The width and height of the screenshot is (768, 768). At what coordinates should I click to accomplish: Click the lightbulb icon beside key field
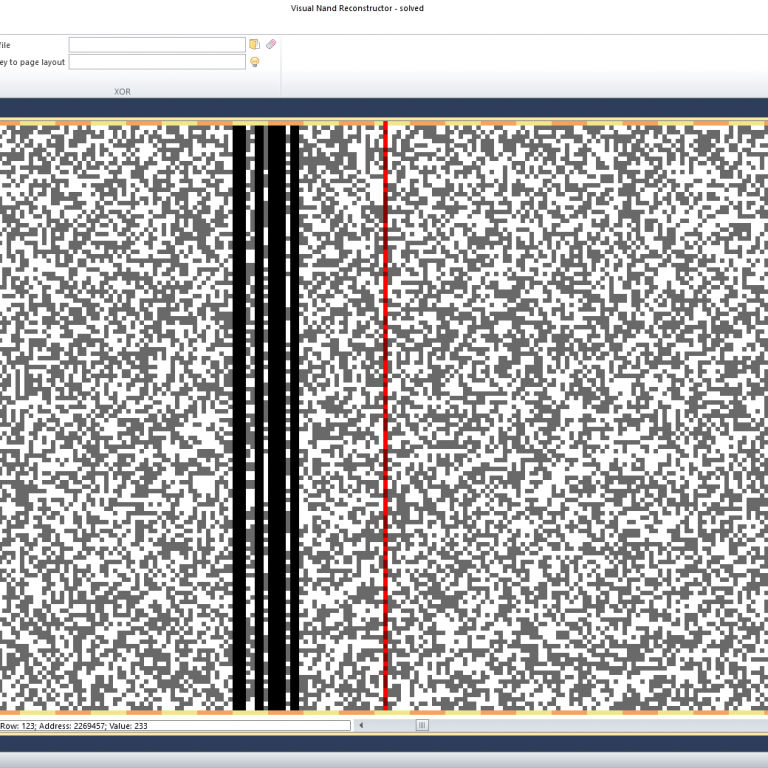point(255,62)
